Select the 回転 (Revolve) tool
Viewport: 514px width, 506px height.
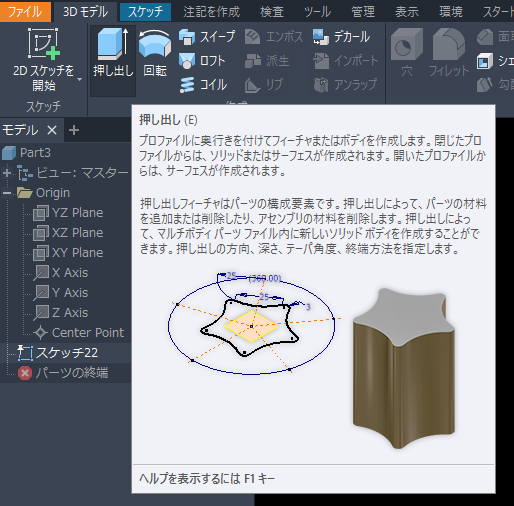[x=155, y=53]
